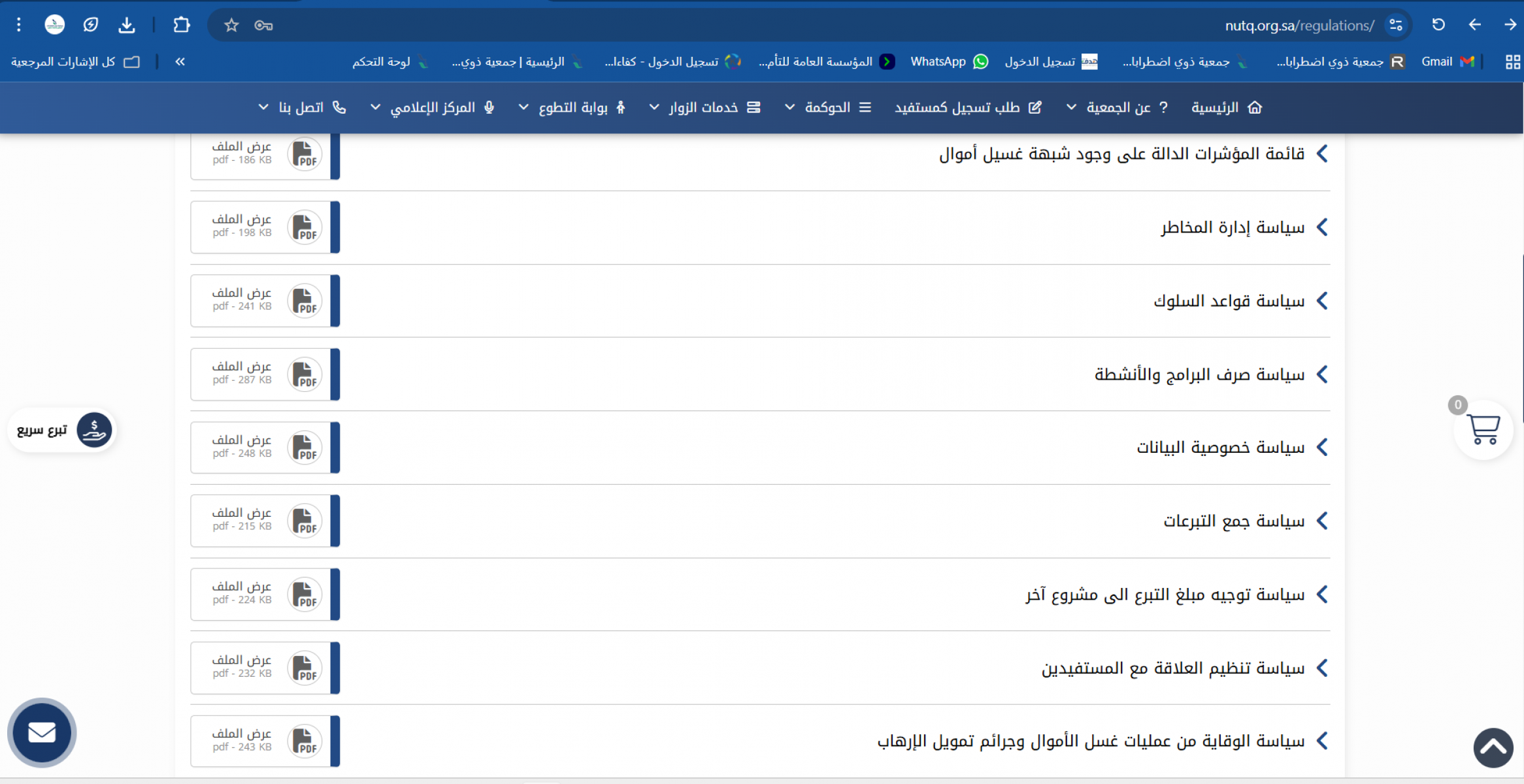Bookmark this page with the star icon

pos(231,25)
